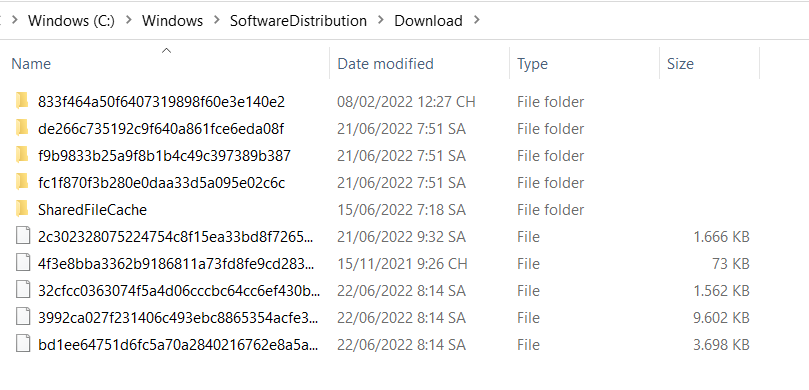Sort files by the Size column

pyautogui.click(x=680, y=63)
